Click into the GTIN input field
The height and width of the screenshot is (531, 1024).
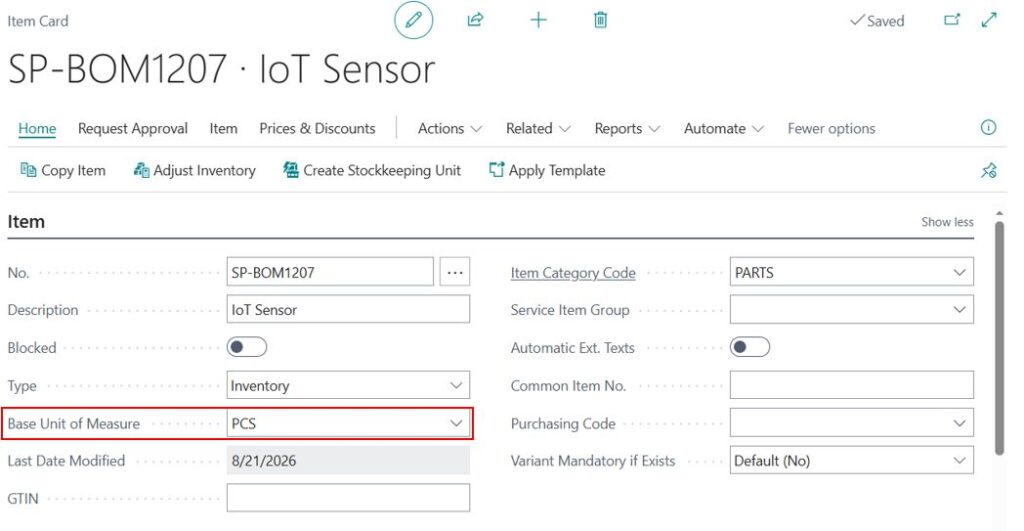[348, 498]
